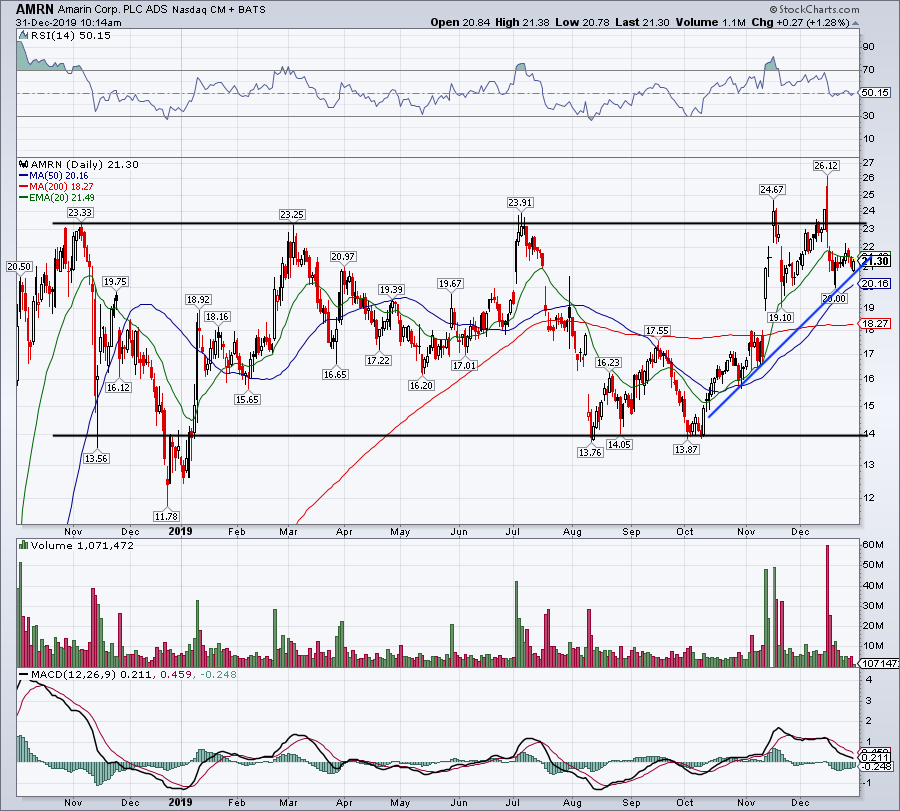Image resolution: width=900 pixels, height=811 pixels.
Task: Click the volume bars icon beside Volume label
Action: point(24,545)
